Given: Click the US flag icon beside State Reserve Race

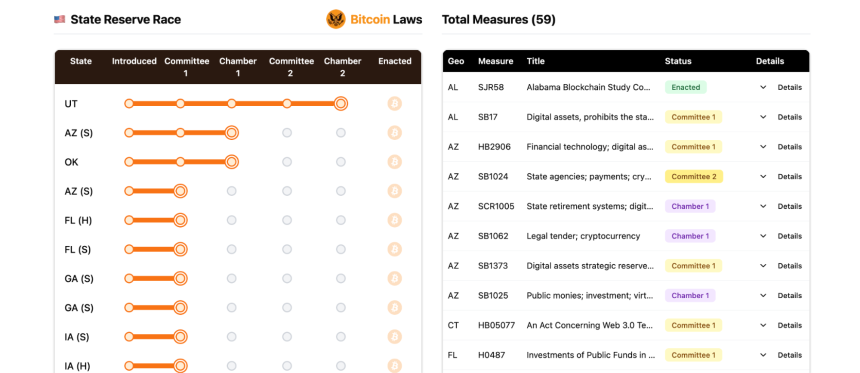Looking at the screenshot, I should pyautogui.click(x=59, y=19).
